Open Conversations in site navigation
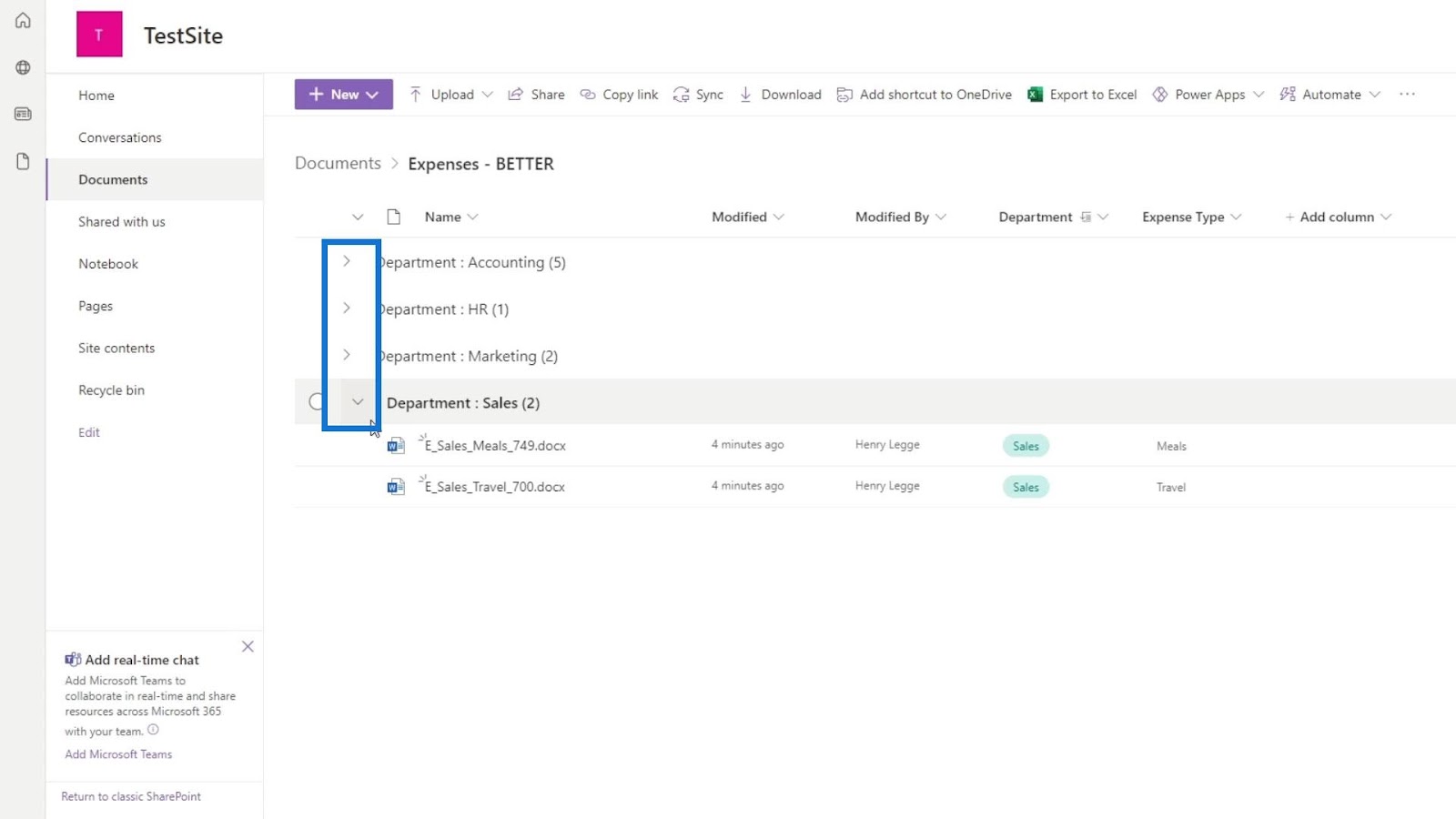The height and width of the screenshot is (819, 1456). (120, 137)
